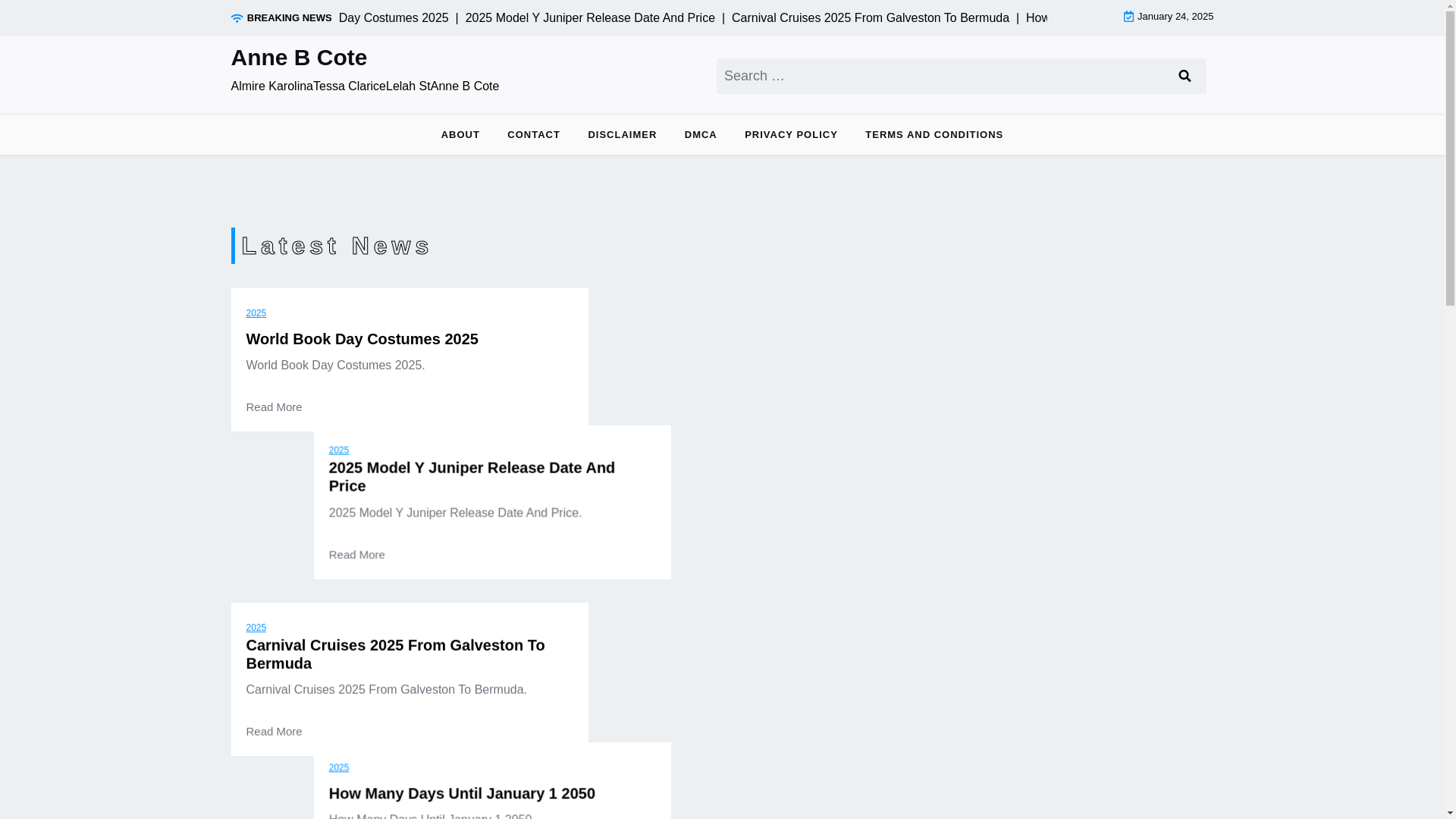
Task: Click the breaking news wifi icon
Action: click(x=237, y=18)
